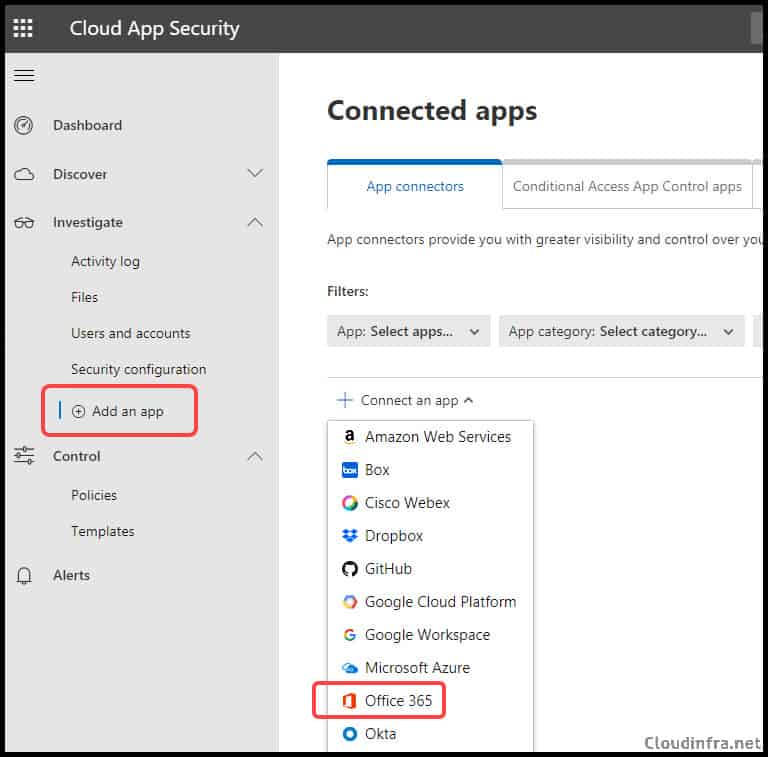The image size is (768, 757).
Task: Open the Activity log page
Action: coord(105,261)
